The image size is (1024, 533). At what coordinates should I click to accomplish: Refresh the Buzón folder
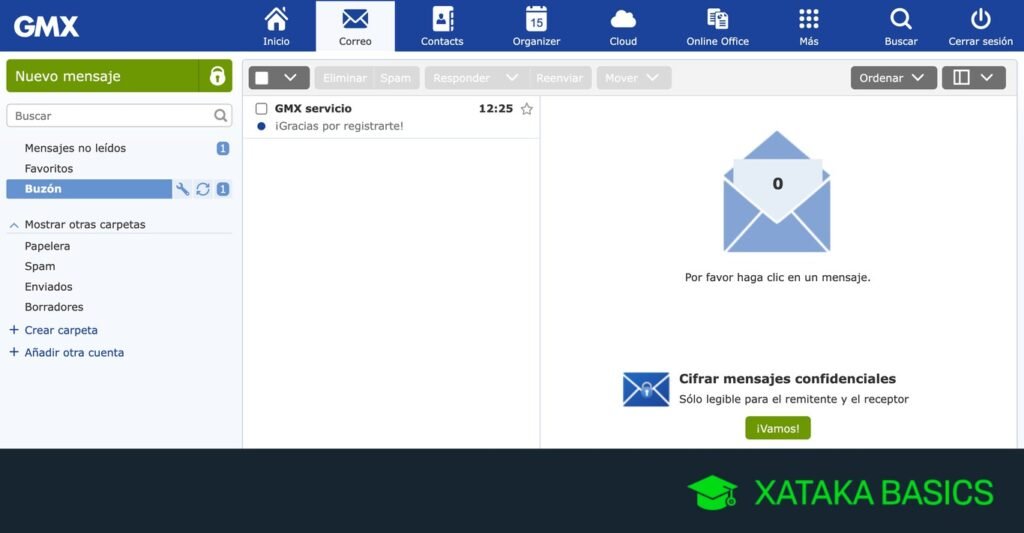click(x=203, y=189)
